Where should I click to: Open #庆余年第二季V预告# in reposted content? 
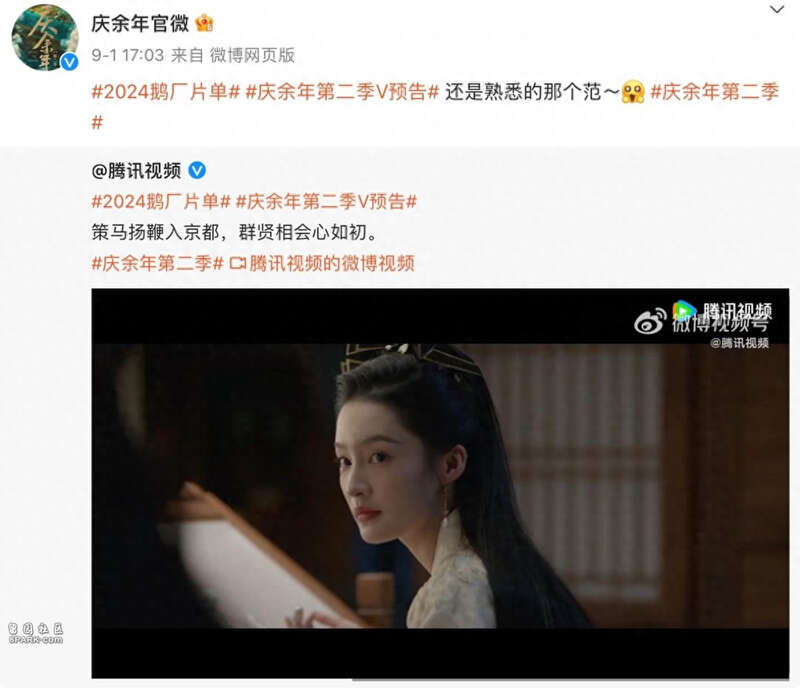(x=326, y=202)
